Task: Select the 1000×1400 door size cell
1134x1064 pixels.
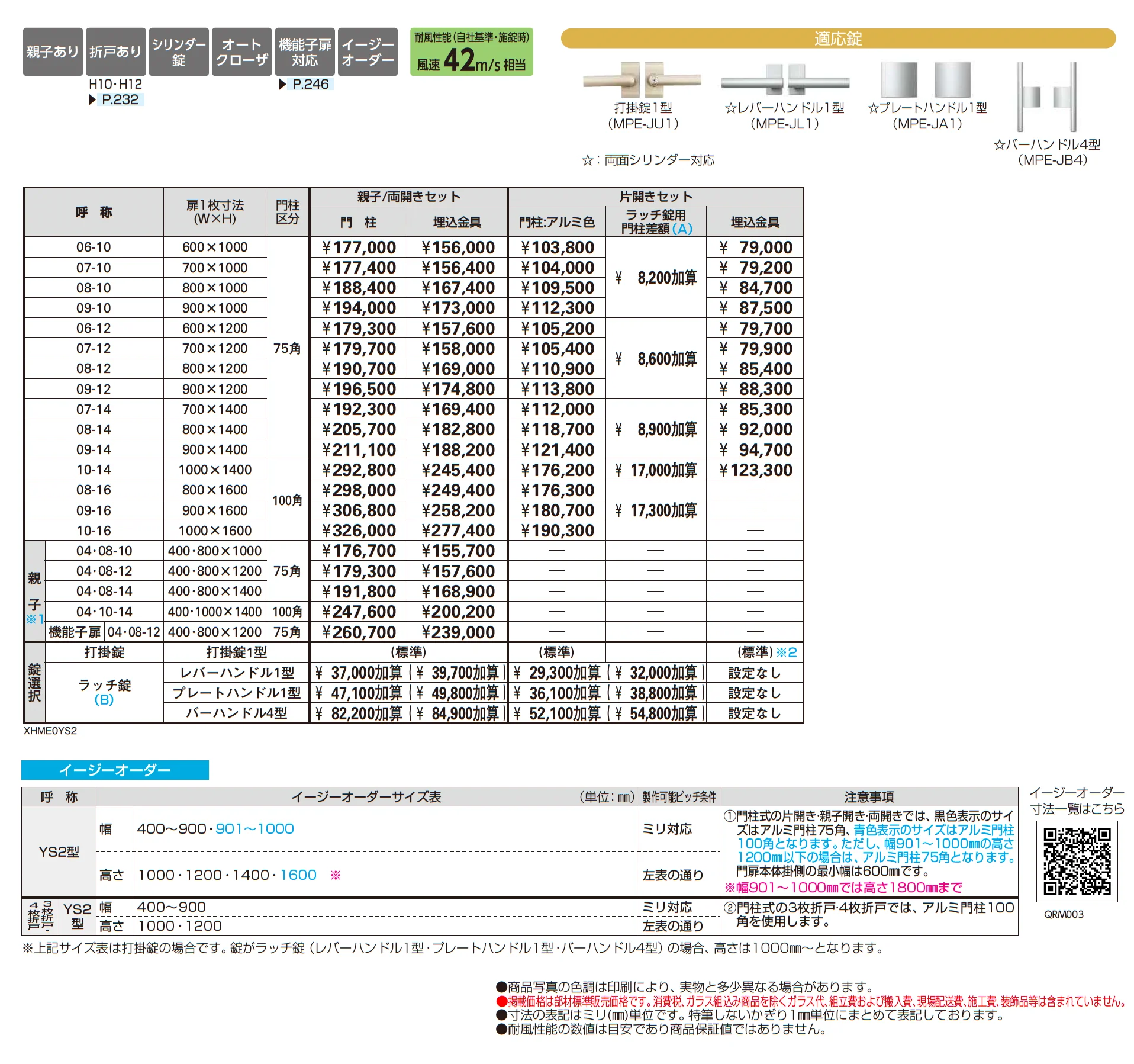Action: tap(215, 470)
